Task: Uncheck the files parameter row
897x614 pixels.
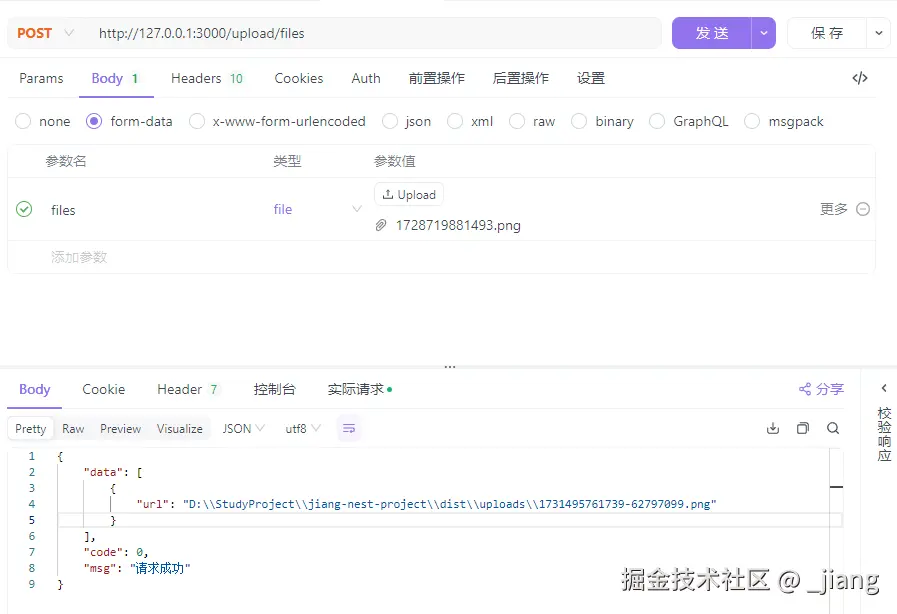Action: (x=22, y=209)
